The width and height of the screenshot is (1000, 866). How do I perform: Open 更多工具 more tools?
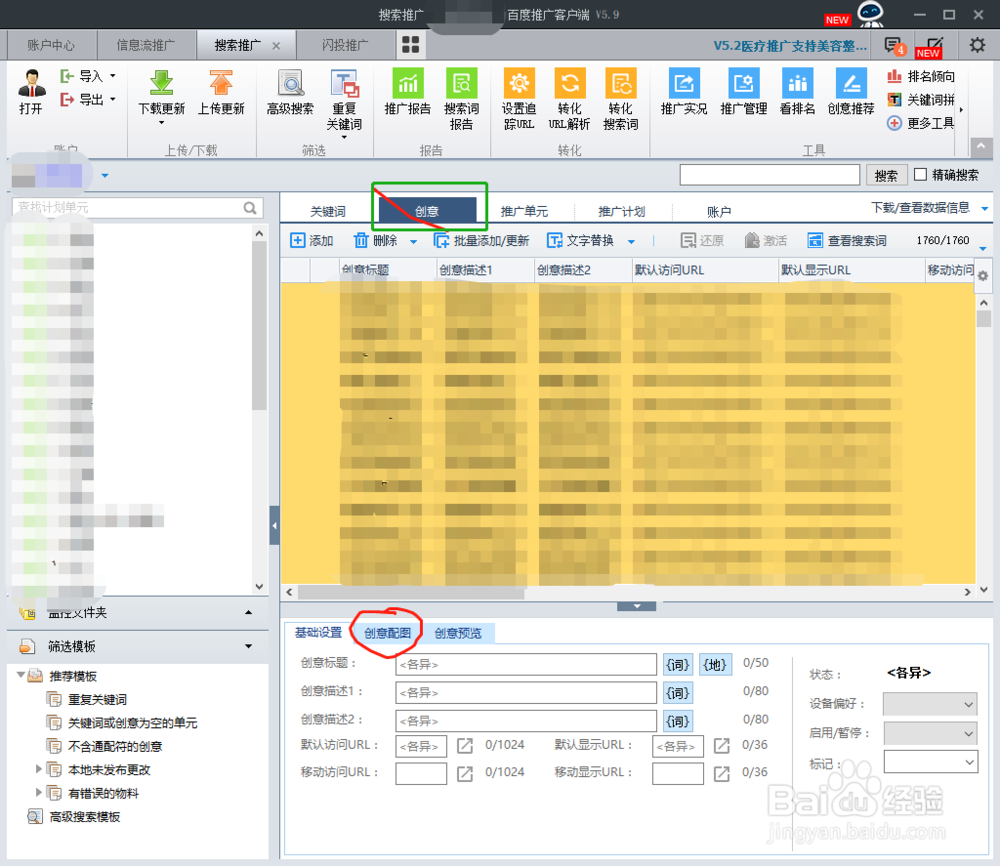(x=921, y=123)
